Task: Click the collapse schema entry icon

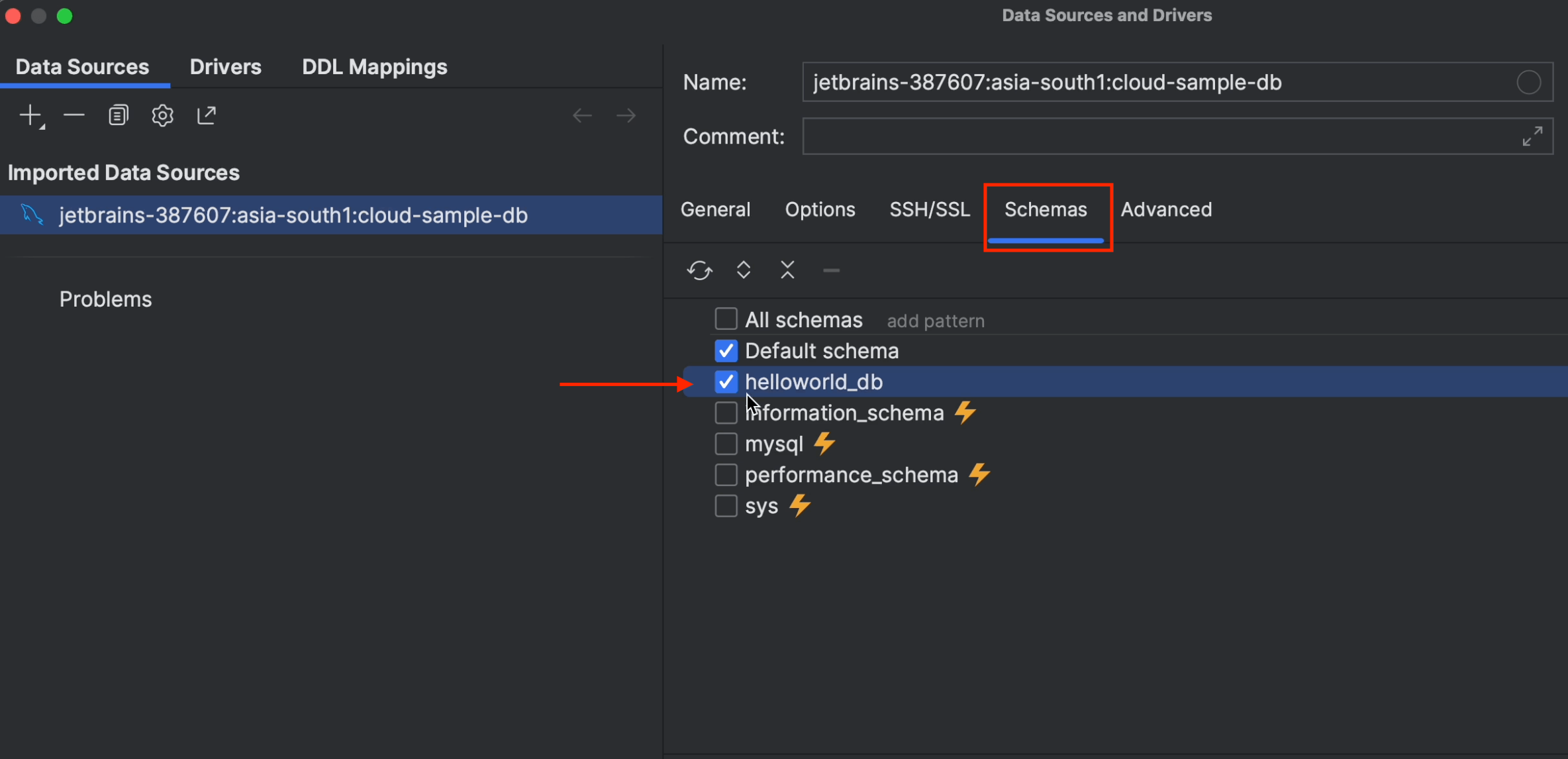Action: pyautogui.click(x=789, y=270)
